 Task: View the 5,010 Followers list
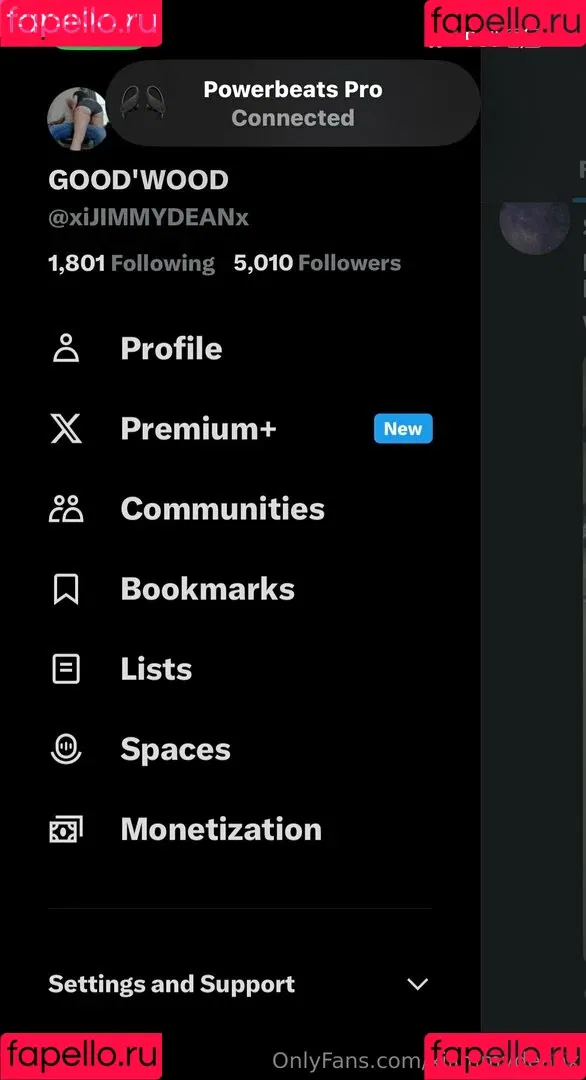point(317,263)
